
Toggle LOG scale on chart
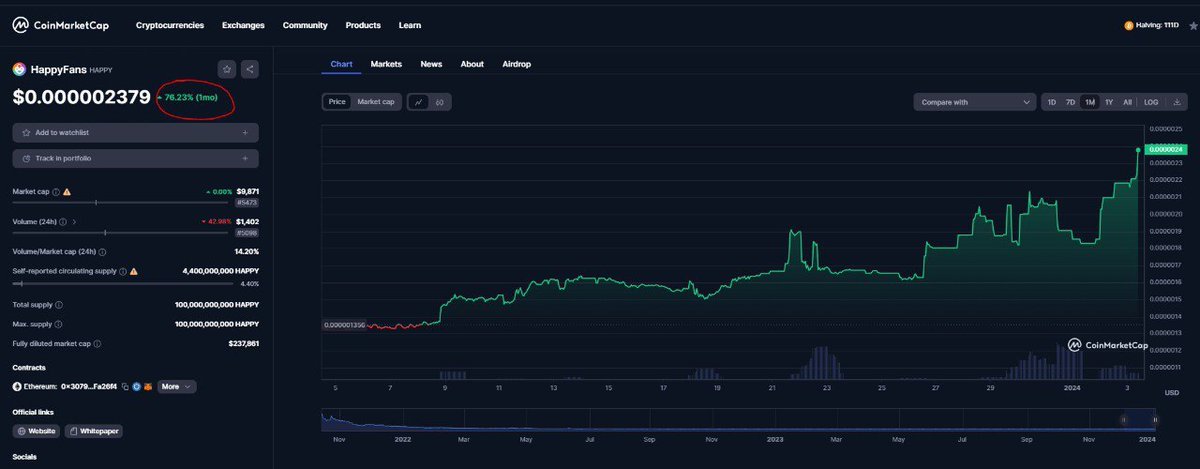[1151, 102]
